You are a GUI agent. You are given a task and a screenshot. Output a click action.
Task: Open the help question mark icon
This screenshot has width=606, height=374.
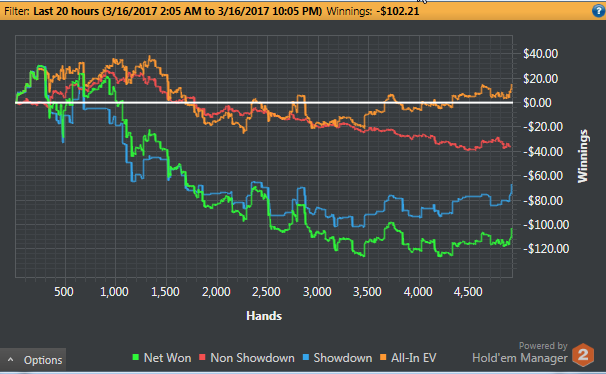coord(598,11)
